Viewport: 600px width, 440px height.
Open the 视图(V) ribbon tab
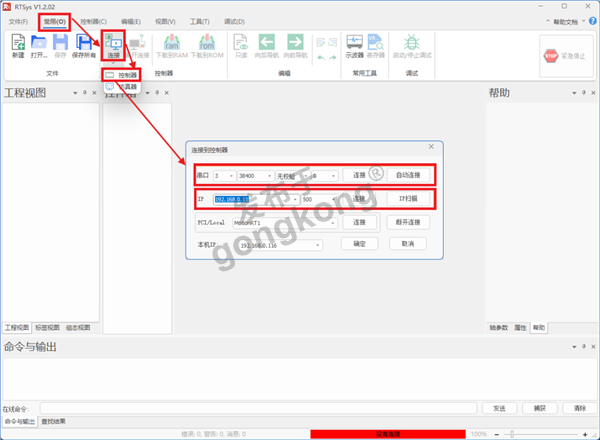(x=165, y=21)
